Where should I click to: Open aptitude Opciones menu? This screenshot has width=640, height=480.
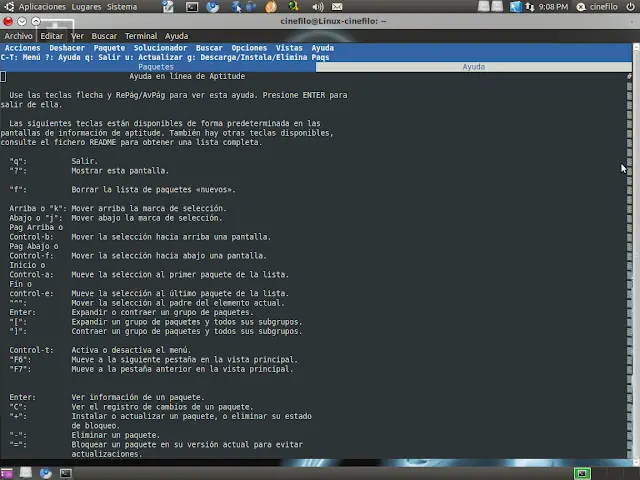click(x=249, y=48)
